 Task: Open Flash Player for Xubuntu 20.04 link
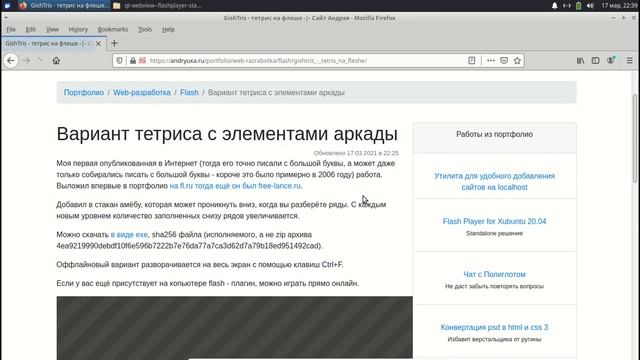coord(494,221)
